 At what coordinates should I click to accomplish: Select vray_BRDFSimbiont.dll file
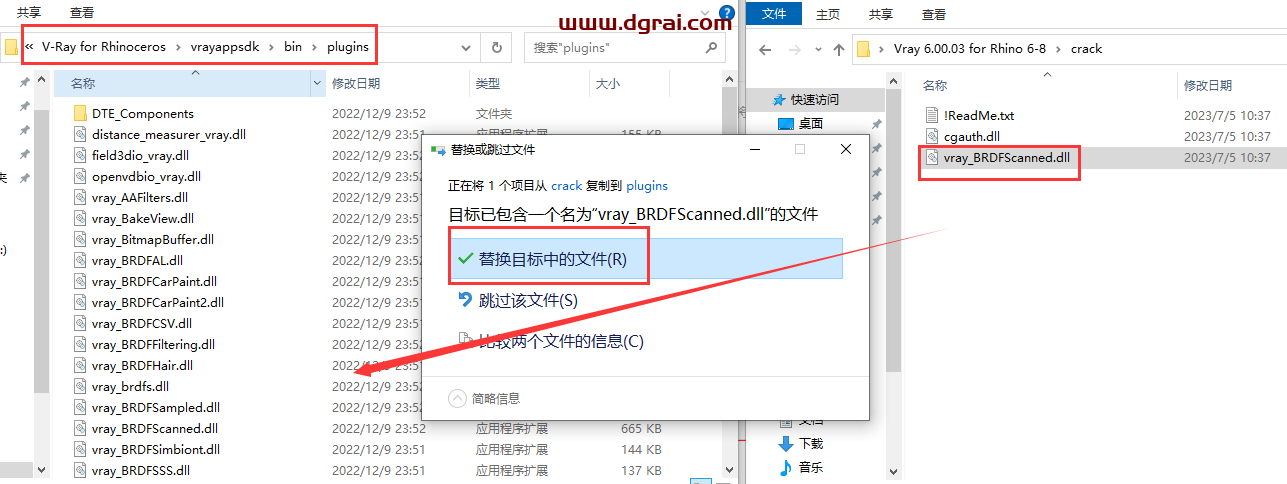[x=155, y=449]
